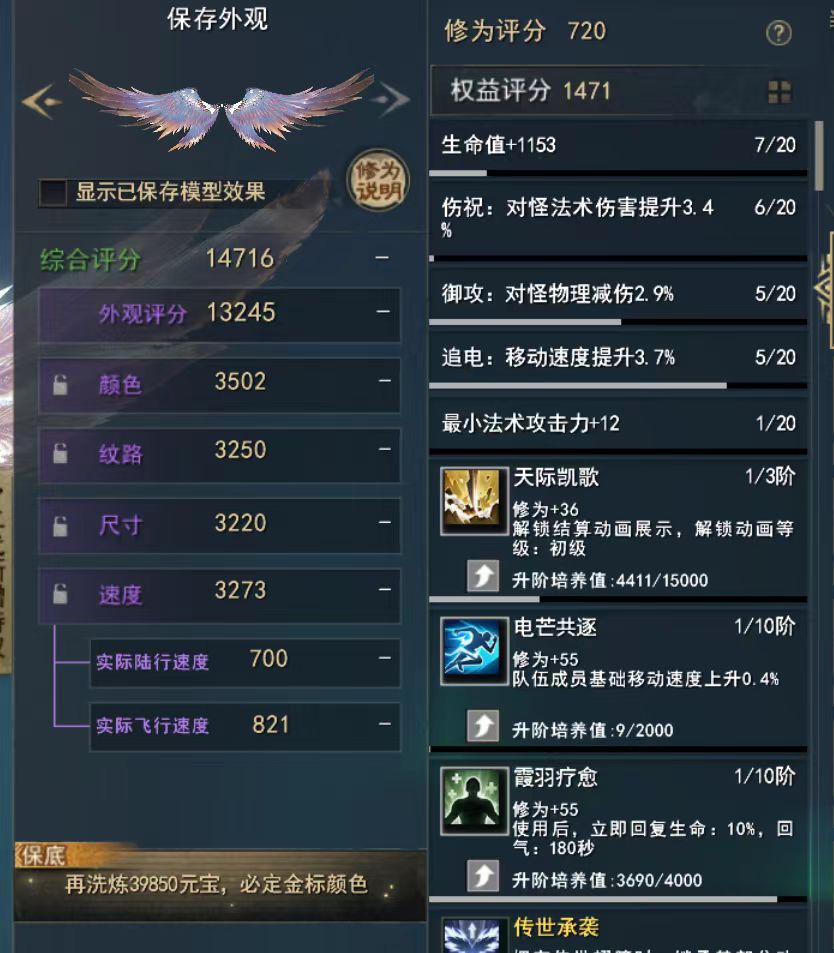834x953 pixels.
Task: Toggle the lock on 颜色 row
Action: (60, 385)
